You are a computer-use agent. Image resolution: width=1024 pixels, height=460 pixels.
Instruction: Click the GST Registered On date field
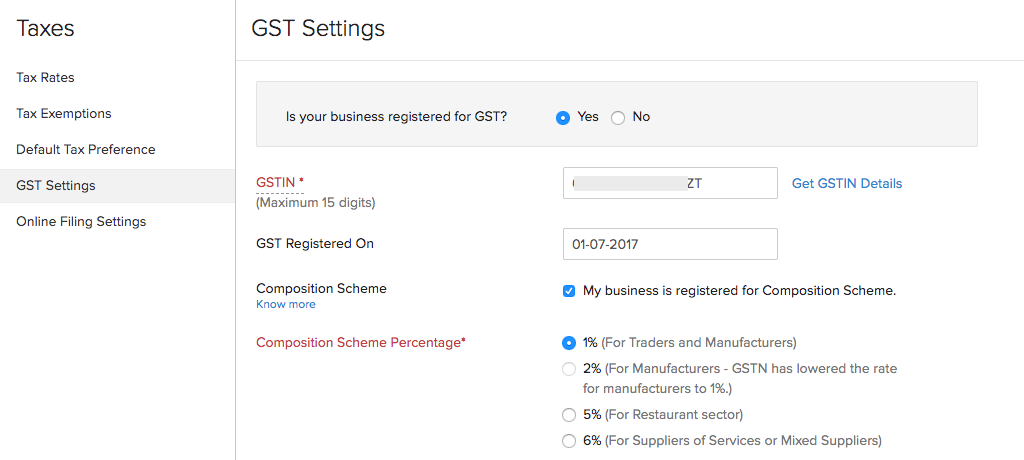(670, 244)
